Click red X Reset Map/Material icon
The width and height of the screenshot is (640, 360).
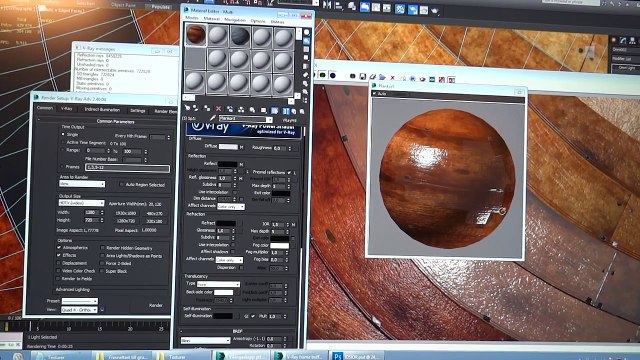click(x=218, y=109)
